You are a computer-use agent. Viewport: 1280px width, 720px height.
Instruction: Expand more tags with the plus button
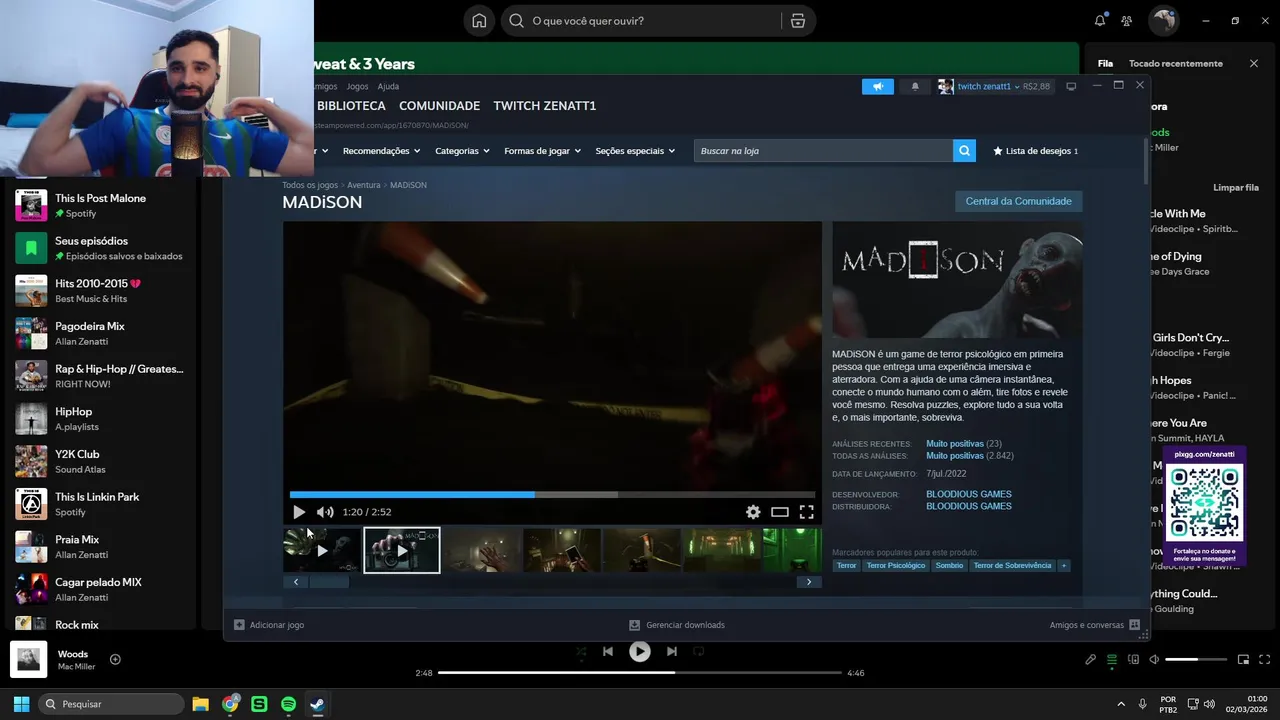(1063, 566)
